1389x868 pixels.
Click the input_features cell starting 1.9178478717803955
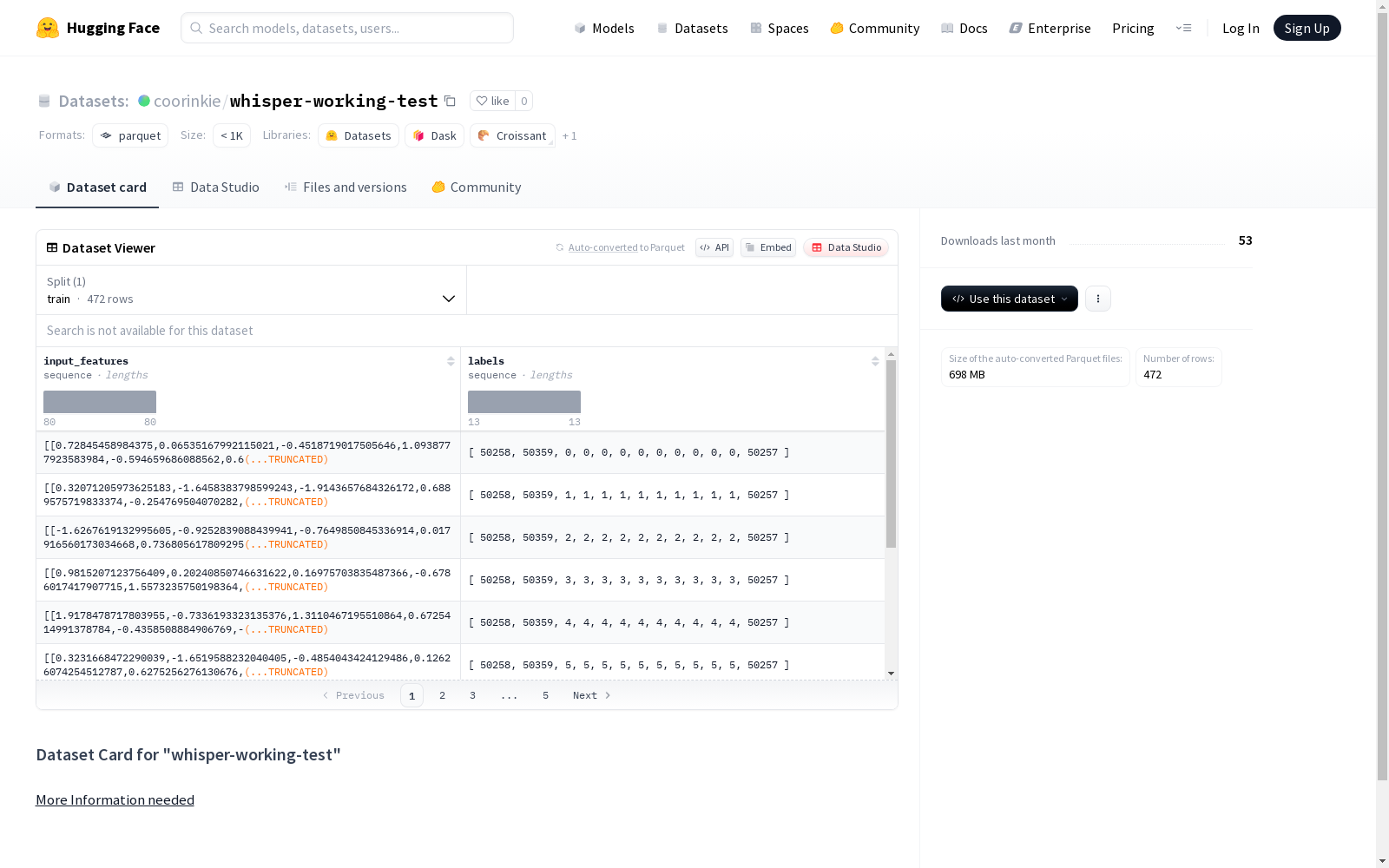click(248, 622)
